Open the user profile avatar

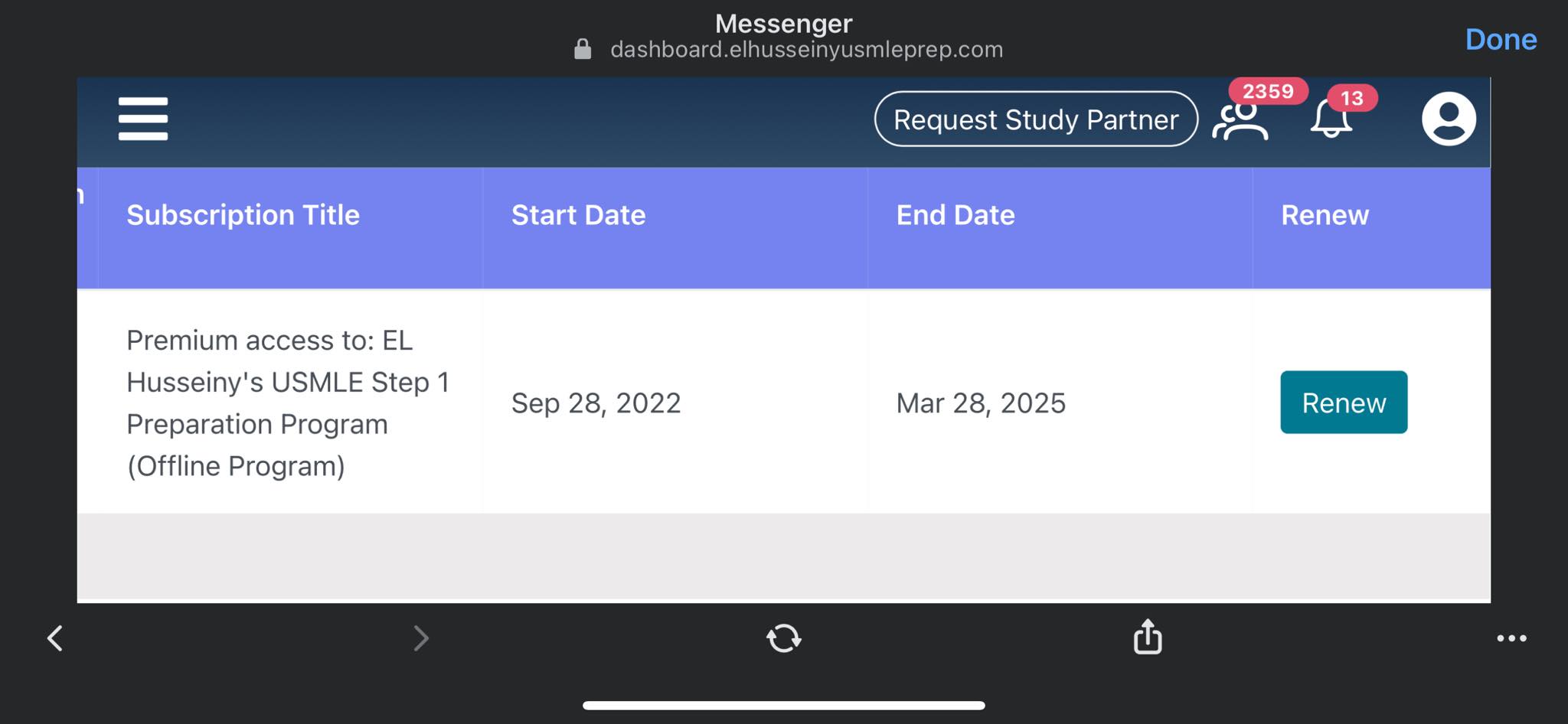[1449, 119]
